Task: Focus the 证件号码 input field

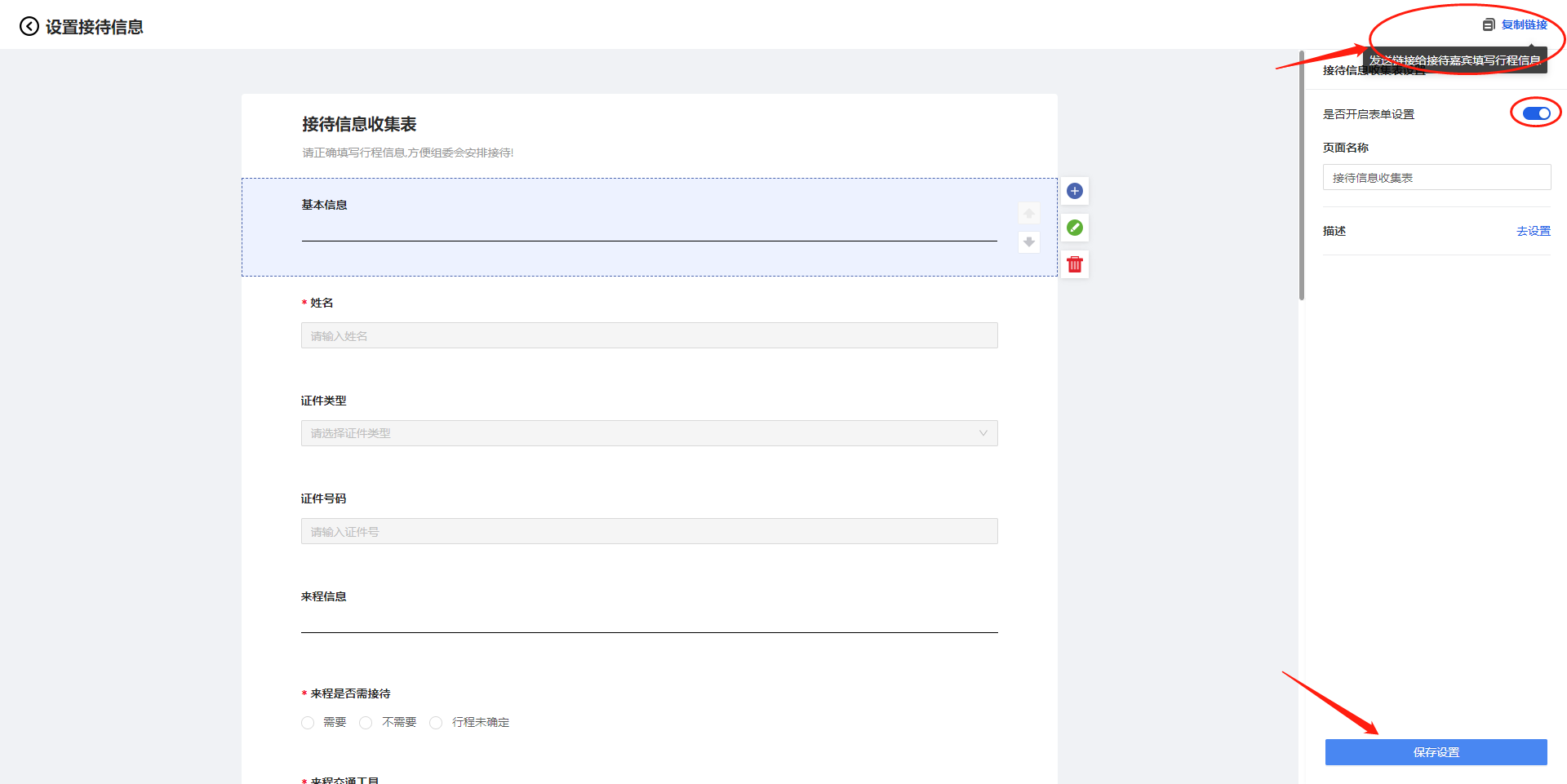Action: point(649,532)
